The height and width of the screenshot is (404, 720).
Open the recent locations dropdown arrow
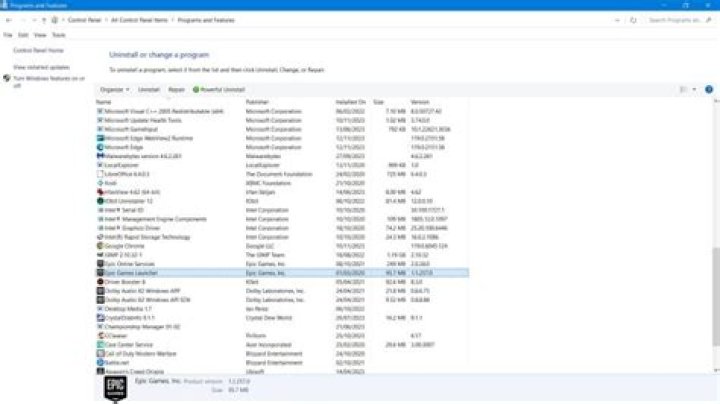tap(34, 20)
